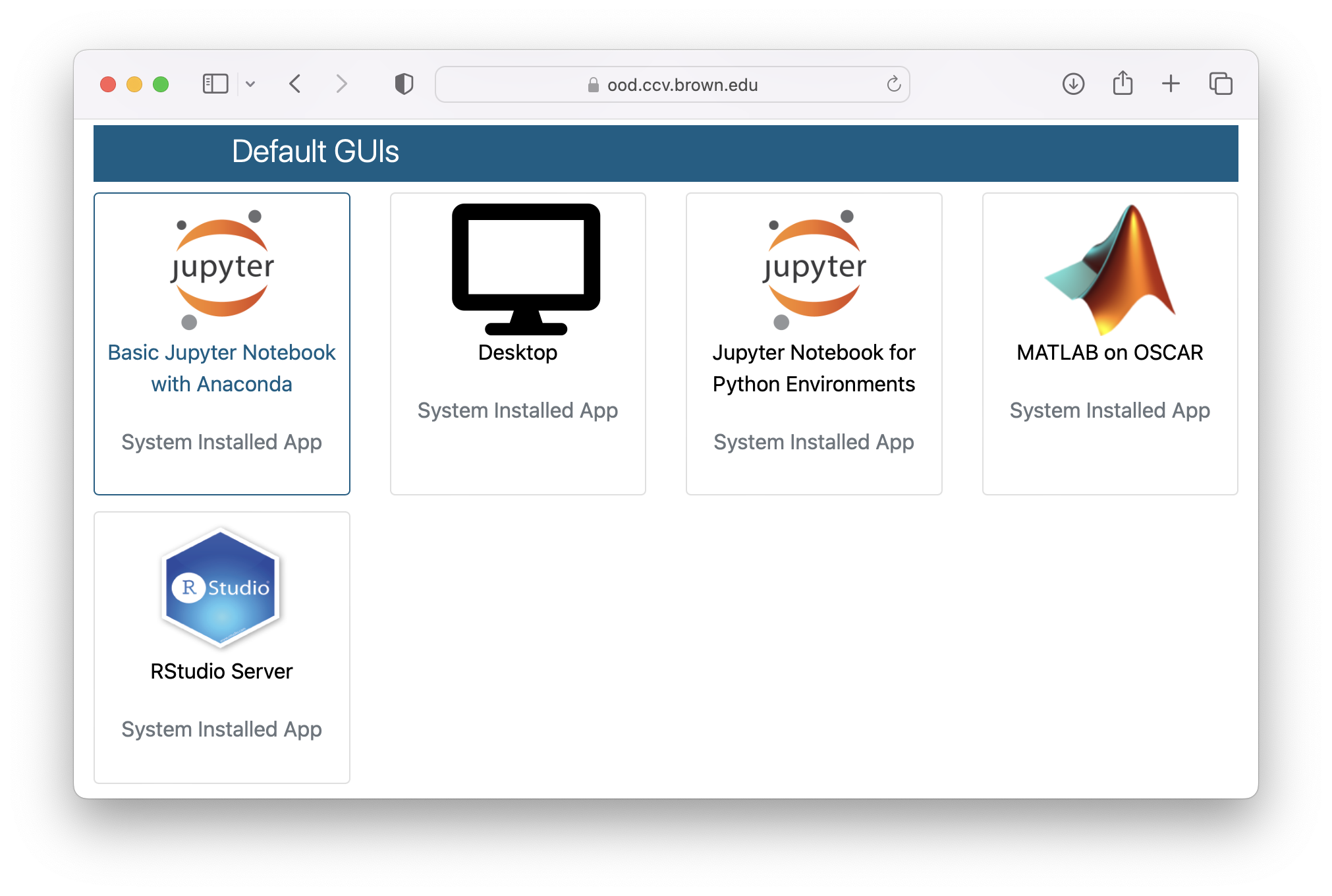Open Basic Jupyter Notebook with Anaconda link

point(222,368)
